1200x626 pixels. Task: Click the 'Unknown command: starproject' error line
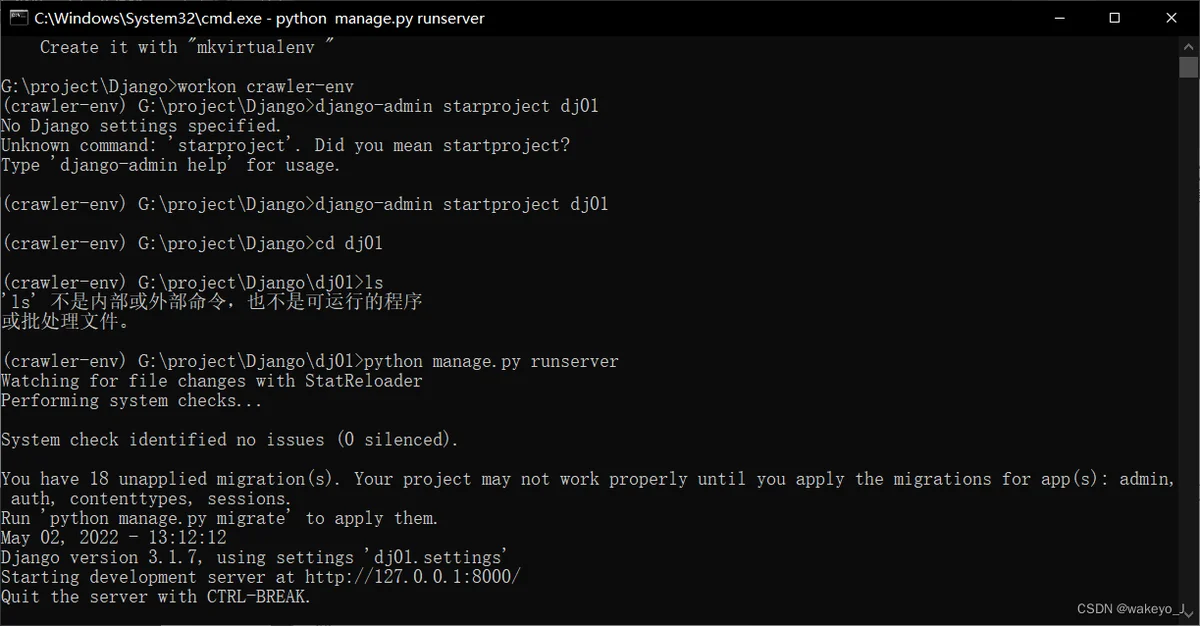285,145
